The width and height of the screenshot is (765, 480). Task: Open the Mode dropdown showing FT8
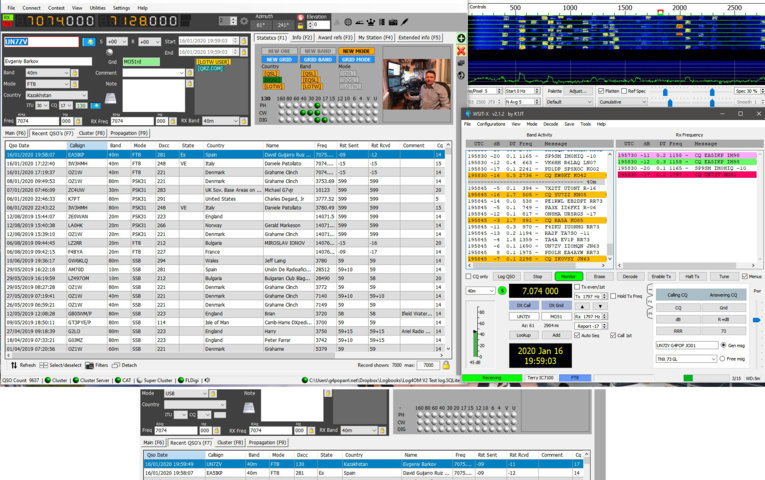[47, 84]
